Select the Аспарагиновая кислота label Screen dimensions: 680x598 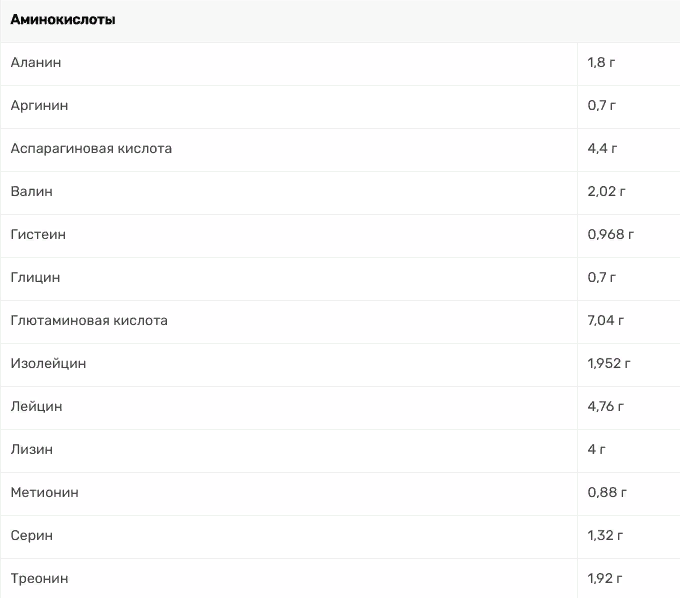[x=91, y=148]
